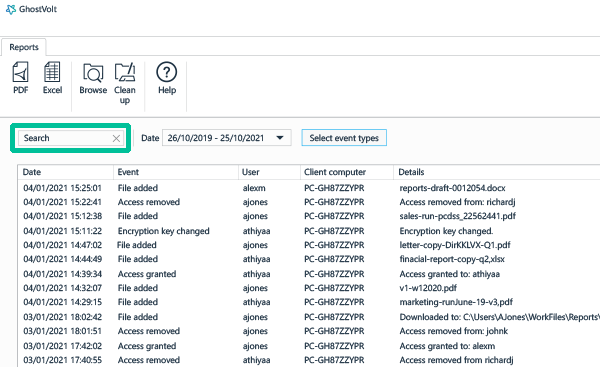The image size is (600, 367).
Task: Sort by the User column header
Action: pos(269,172)
